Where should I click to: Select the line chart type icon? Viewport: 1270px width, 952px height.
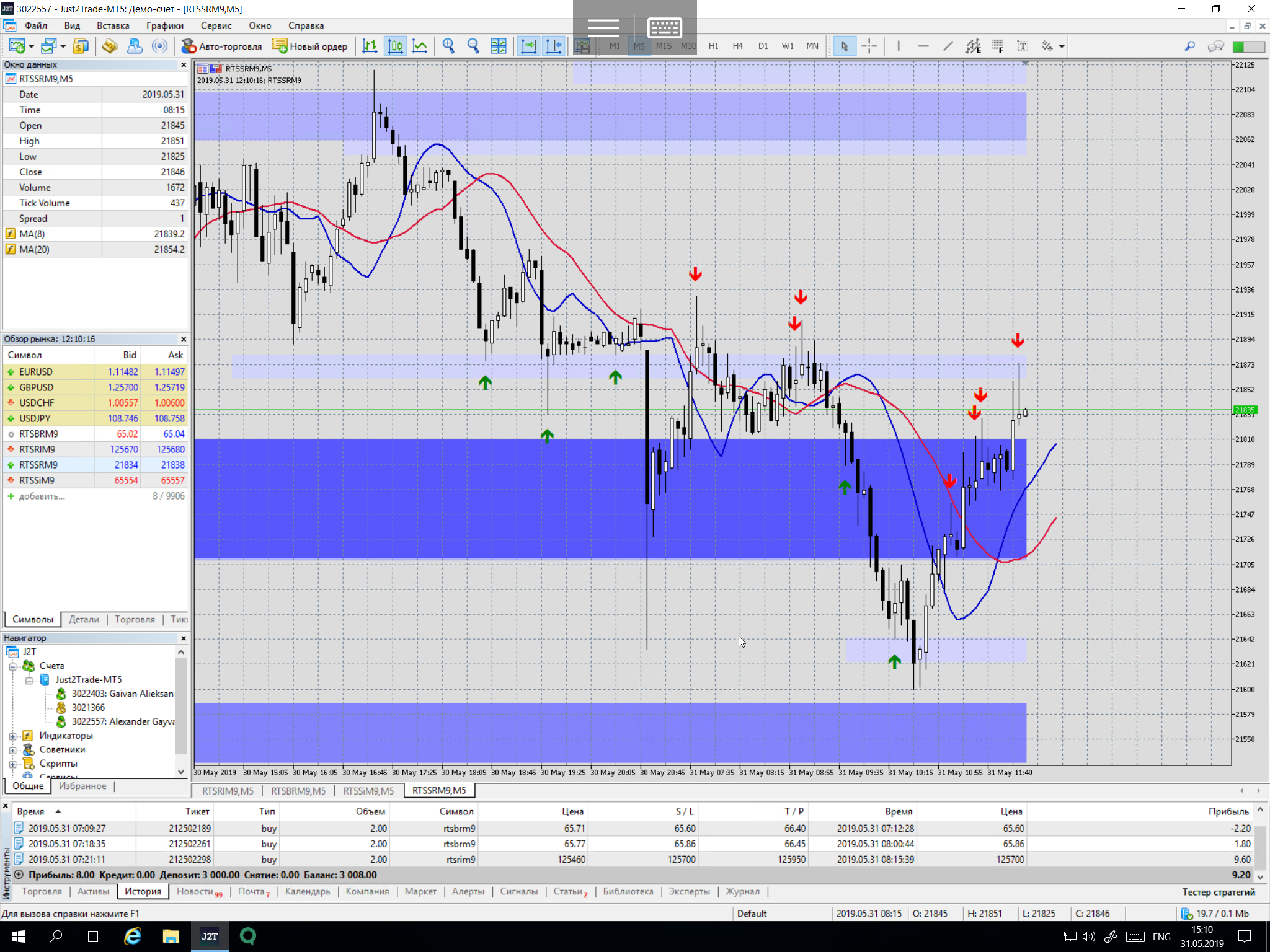(x=420, y=46)
